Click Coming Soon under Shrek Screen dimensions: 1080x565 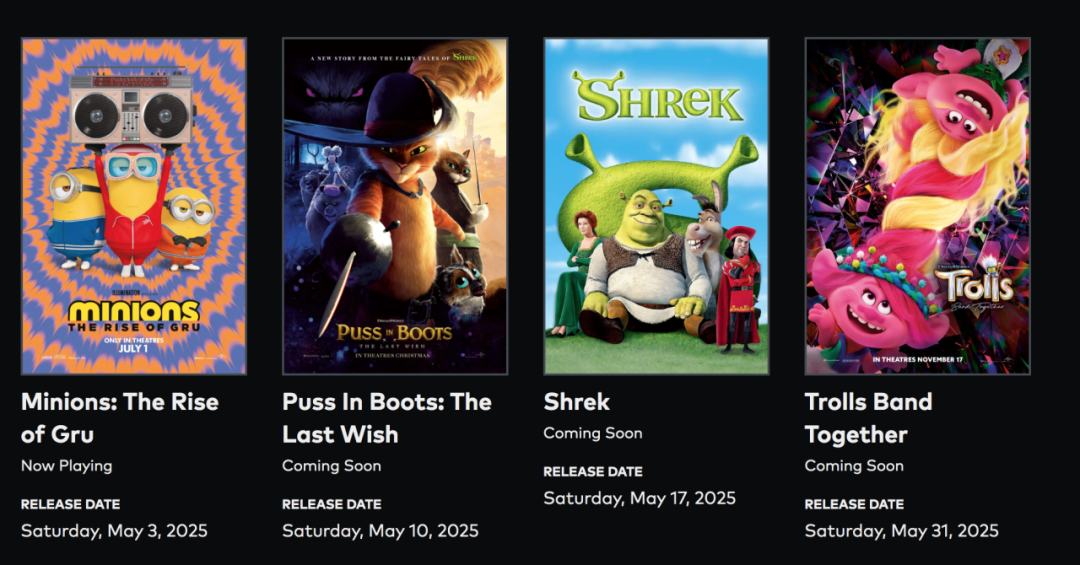(x=592, y=433)
